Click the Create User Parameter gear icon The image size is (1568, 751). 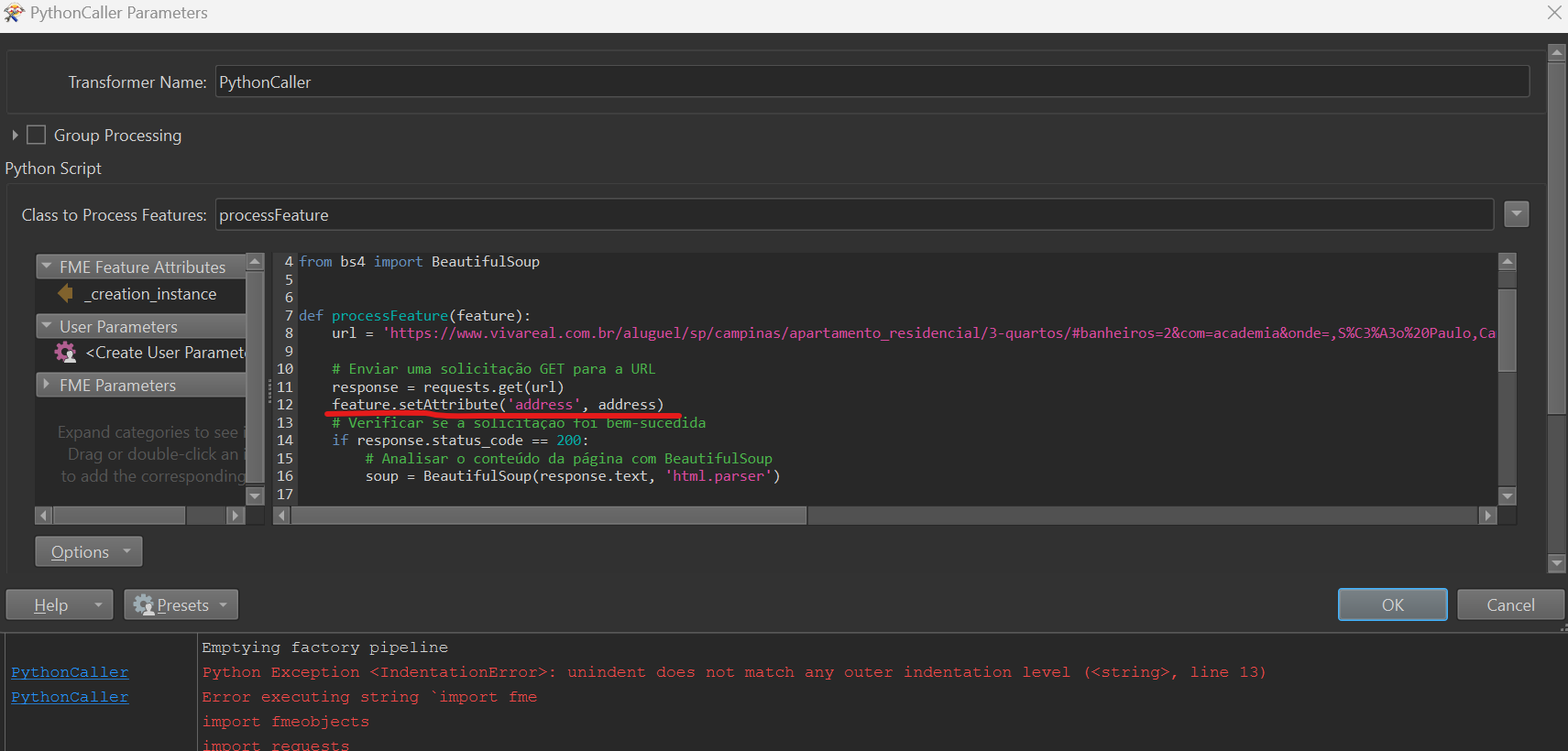[65, 353]
